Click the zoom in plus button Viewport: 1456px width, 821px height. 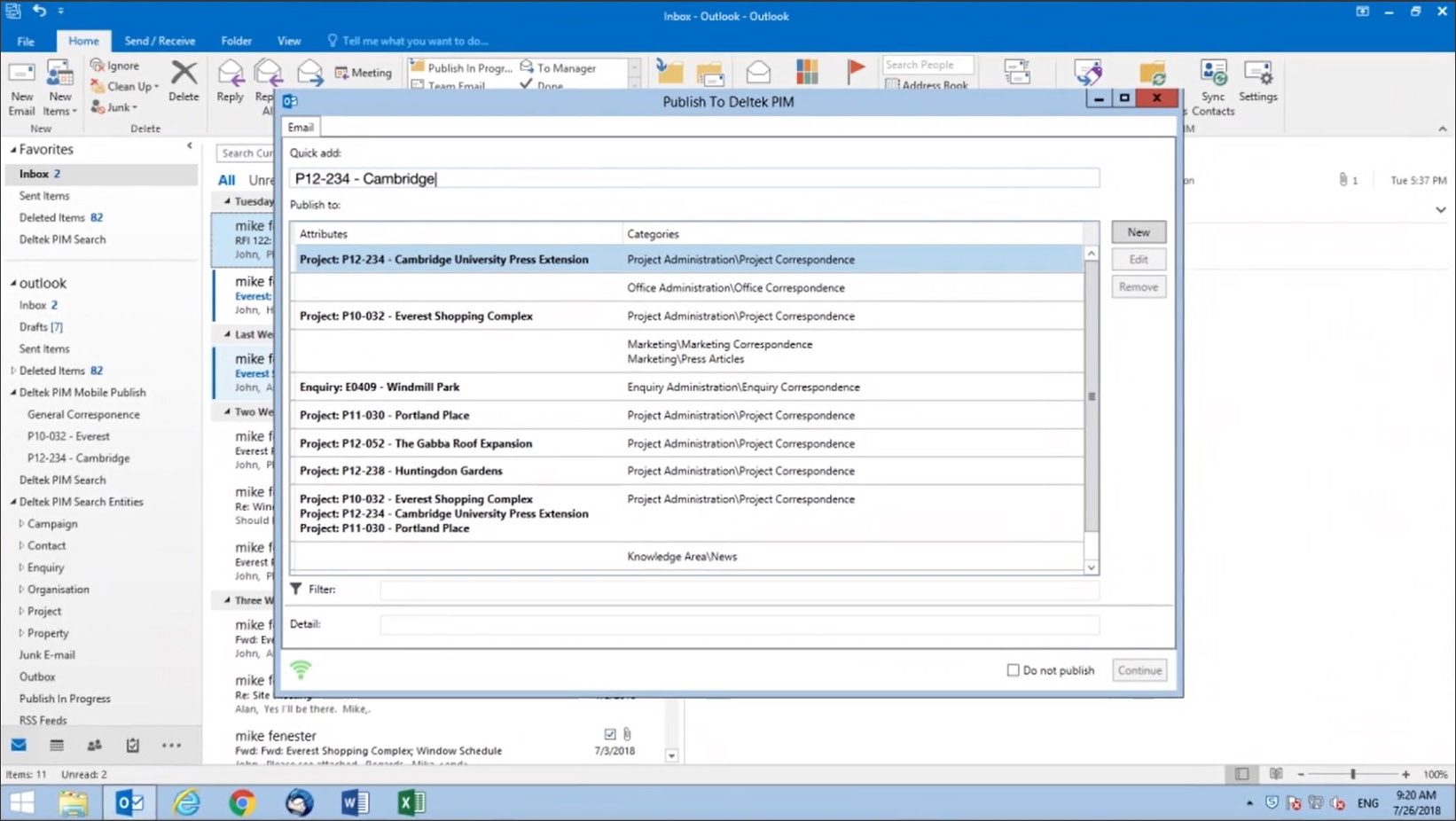[x=1405, y=774]
